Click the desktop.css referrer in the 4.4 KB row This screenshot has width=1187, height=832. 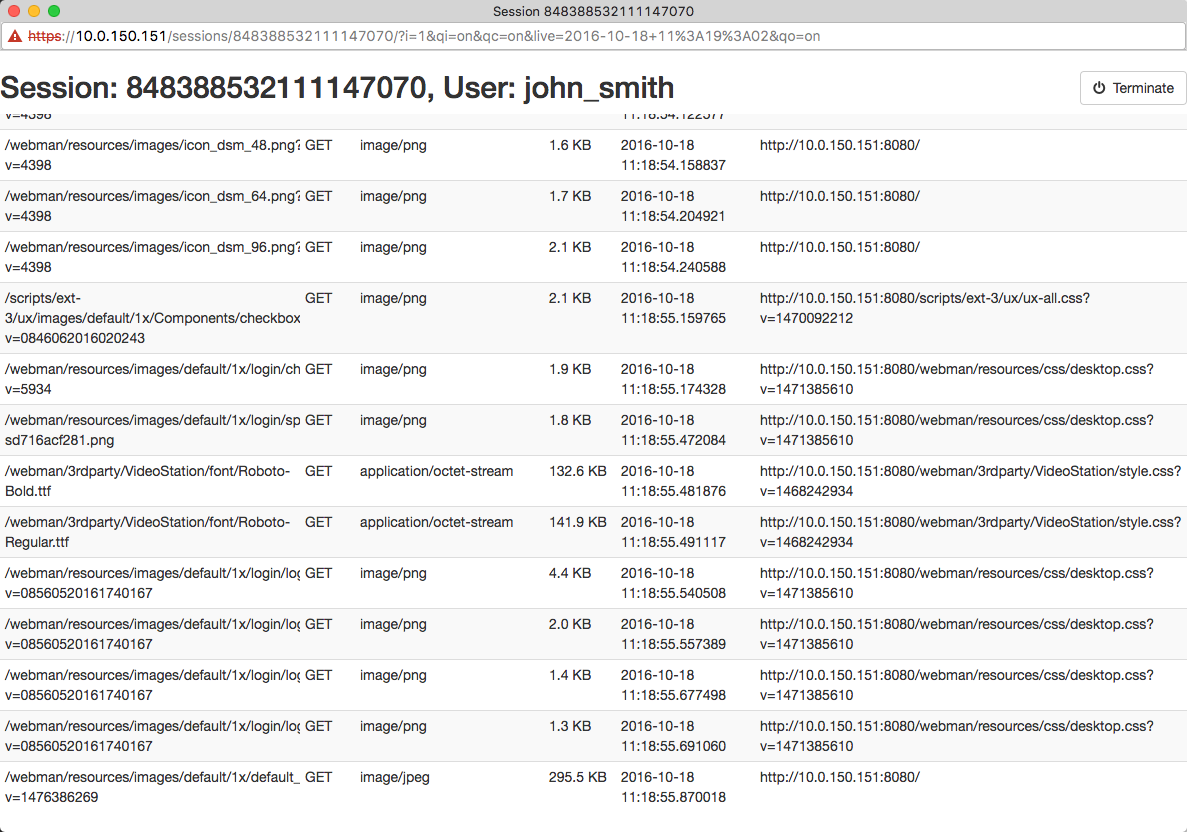pyautogui.click(x=957, y=583)
